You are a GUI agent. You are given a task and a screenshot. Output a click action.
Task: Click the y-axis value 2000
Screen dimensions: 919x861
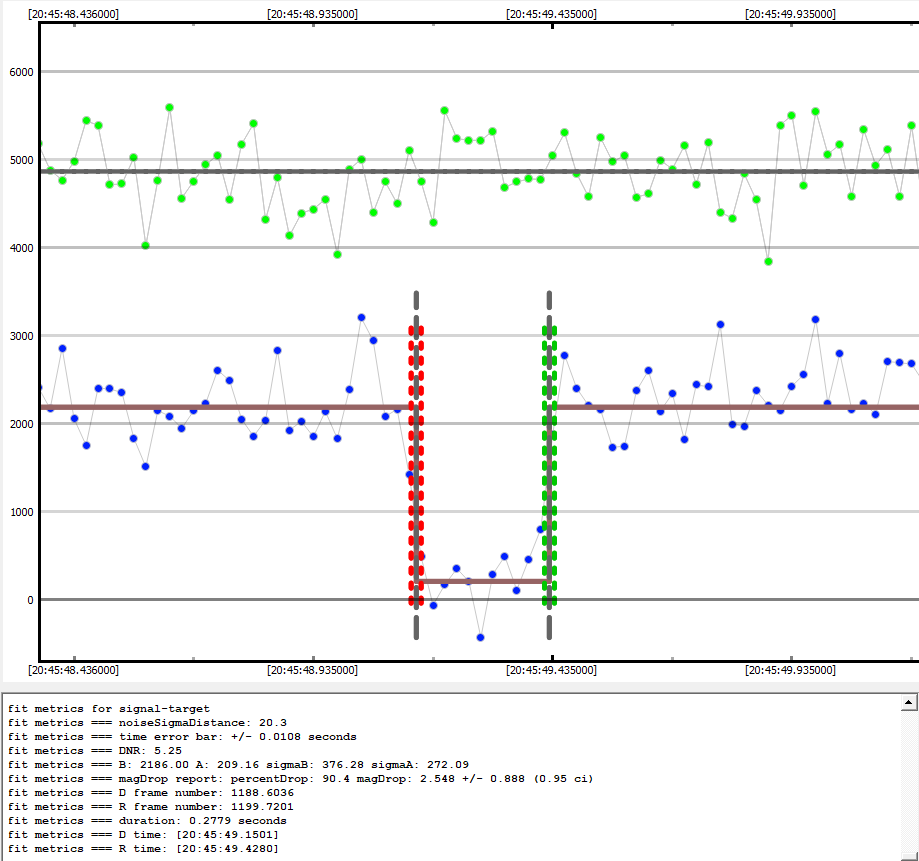(22, 424)
